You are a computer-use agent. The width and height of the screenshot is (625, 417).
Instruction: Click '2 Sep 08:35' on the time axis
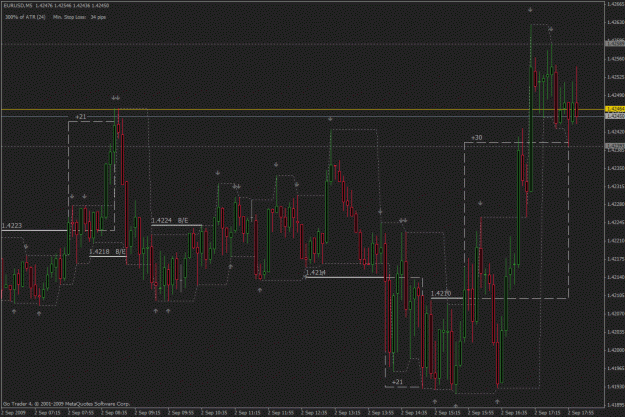click(114, 413)
